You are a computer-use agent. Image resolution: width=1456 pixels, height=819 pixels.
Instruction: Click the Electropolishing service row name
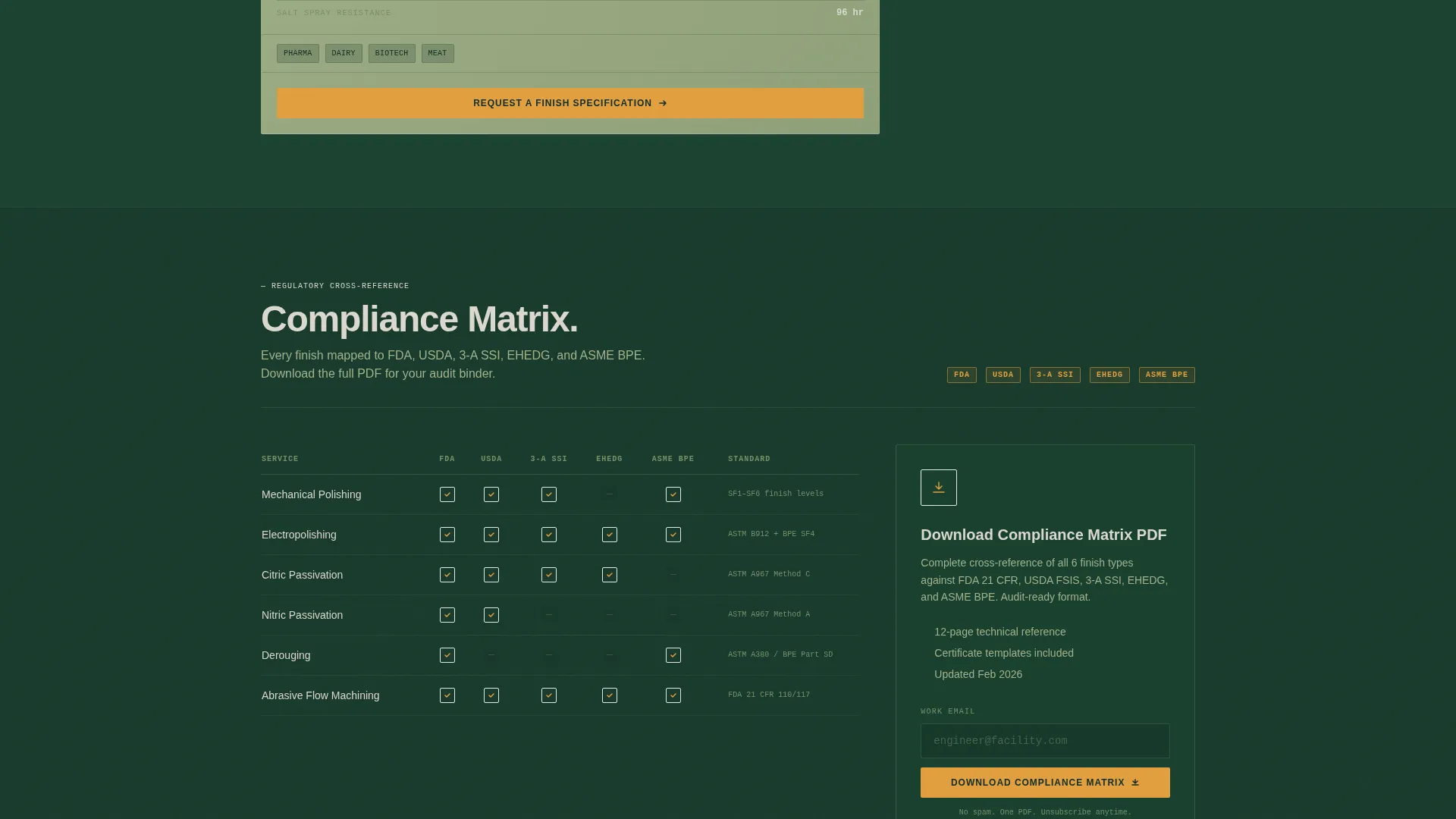299,535
